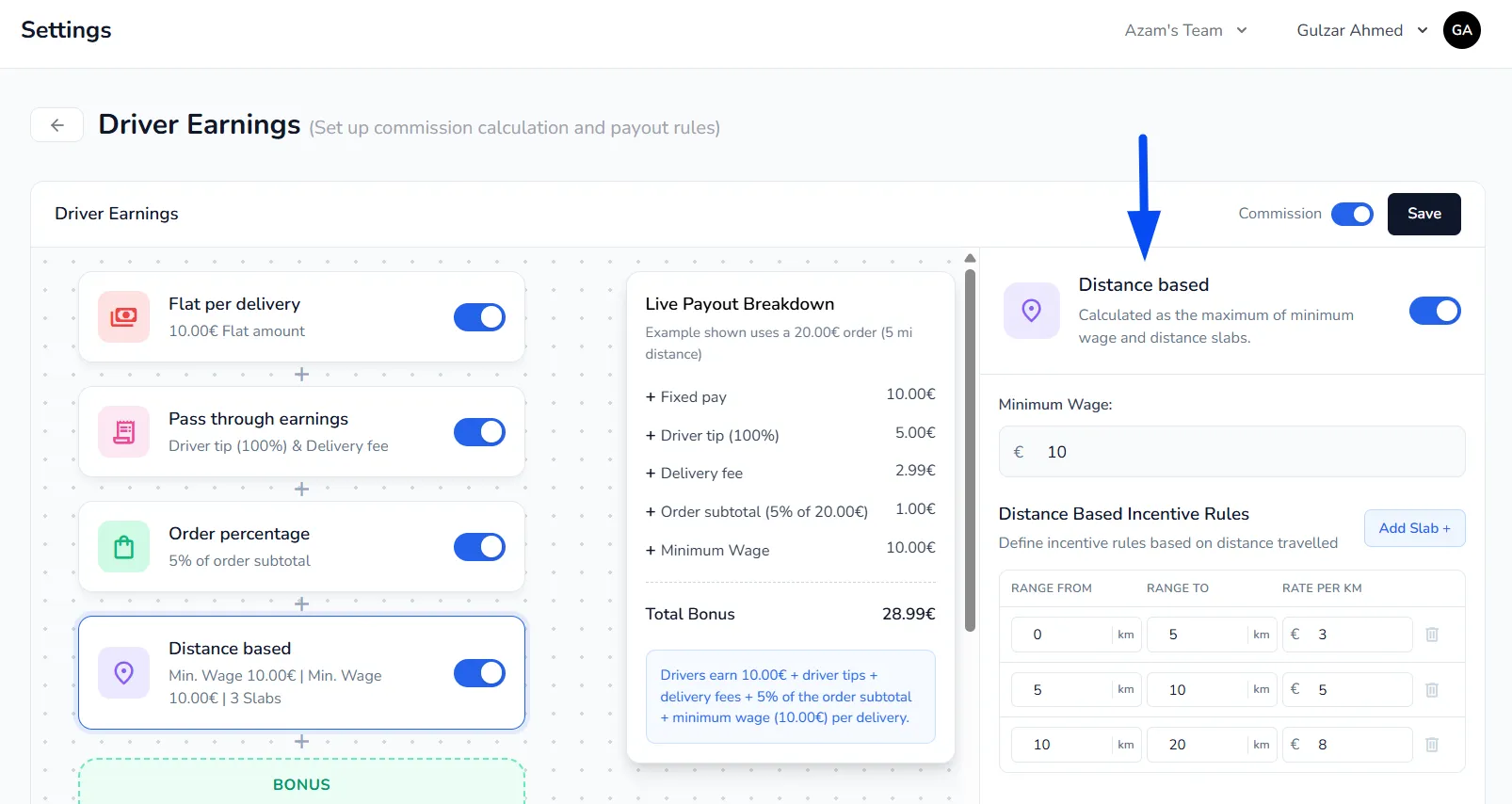Delete the 5 to 10 km slab
This screenshot has width=1512, height=804.
click(1432, 690)
